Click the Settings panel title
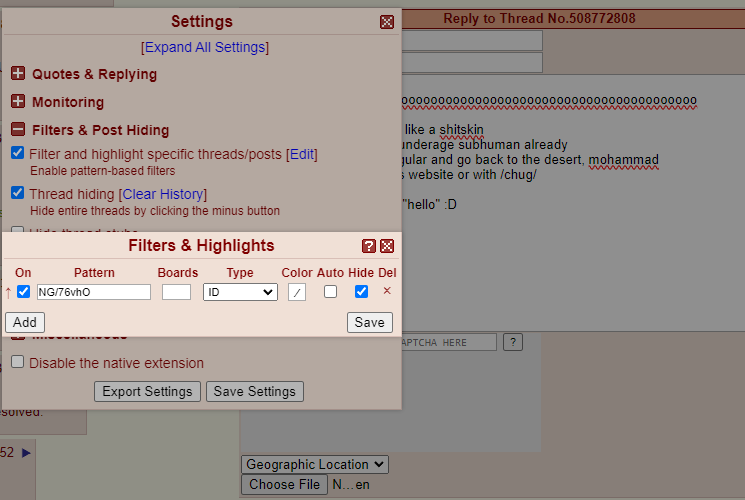The image size is (745, 500). pos(202,21)
